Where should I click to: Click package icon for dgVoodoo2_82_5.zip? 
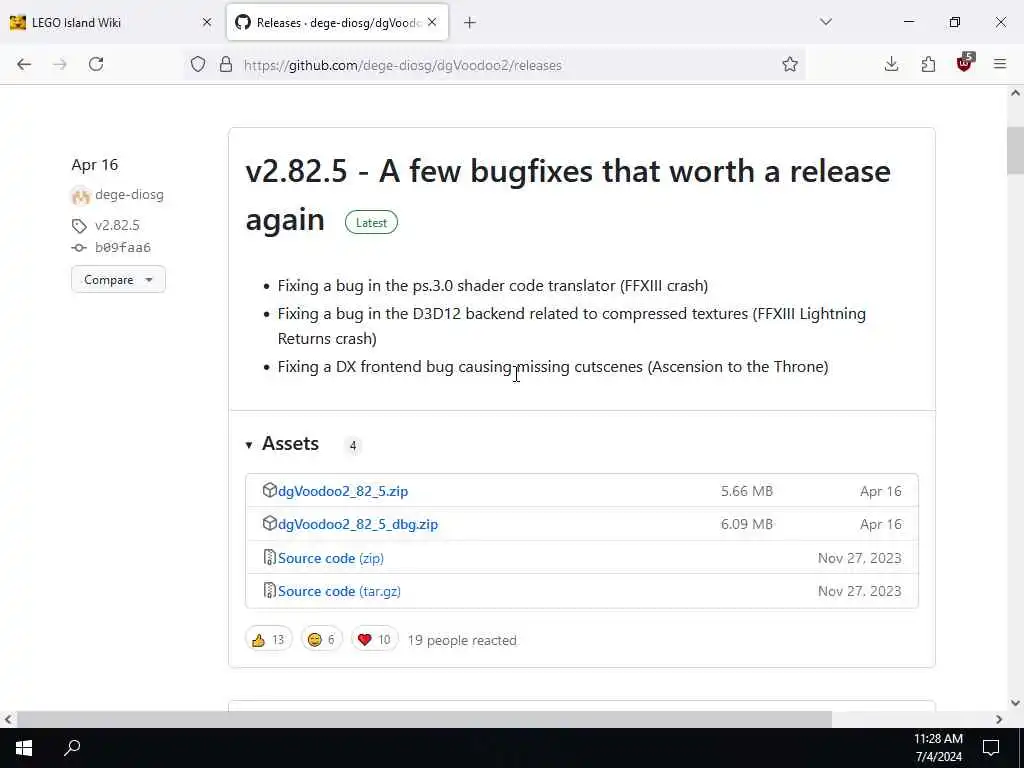[269, 490]
